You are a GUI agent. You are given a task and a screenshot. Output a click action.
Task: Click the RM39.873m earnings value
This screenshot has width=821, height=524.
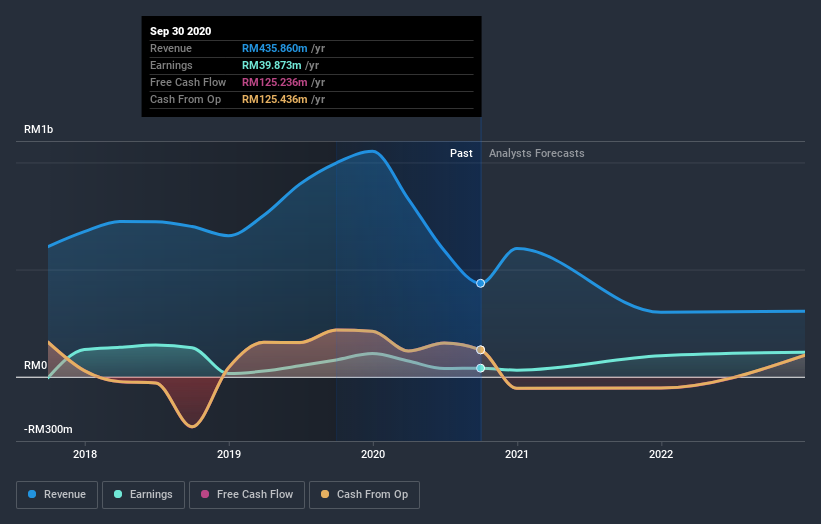[x=271, y=65]
